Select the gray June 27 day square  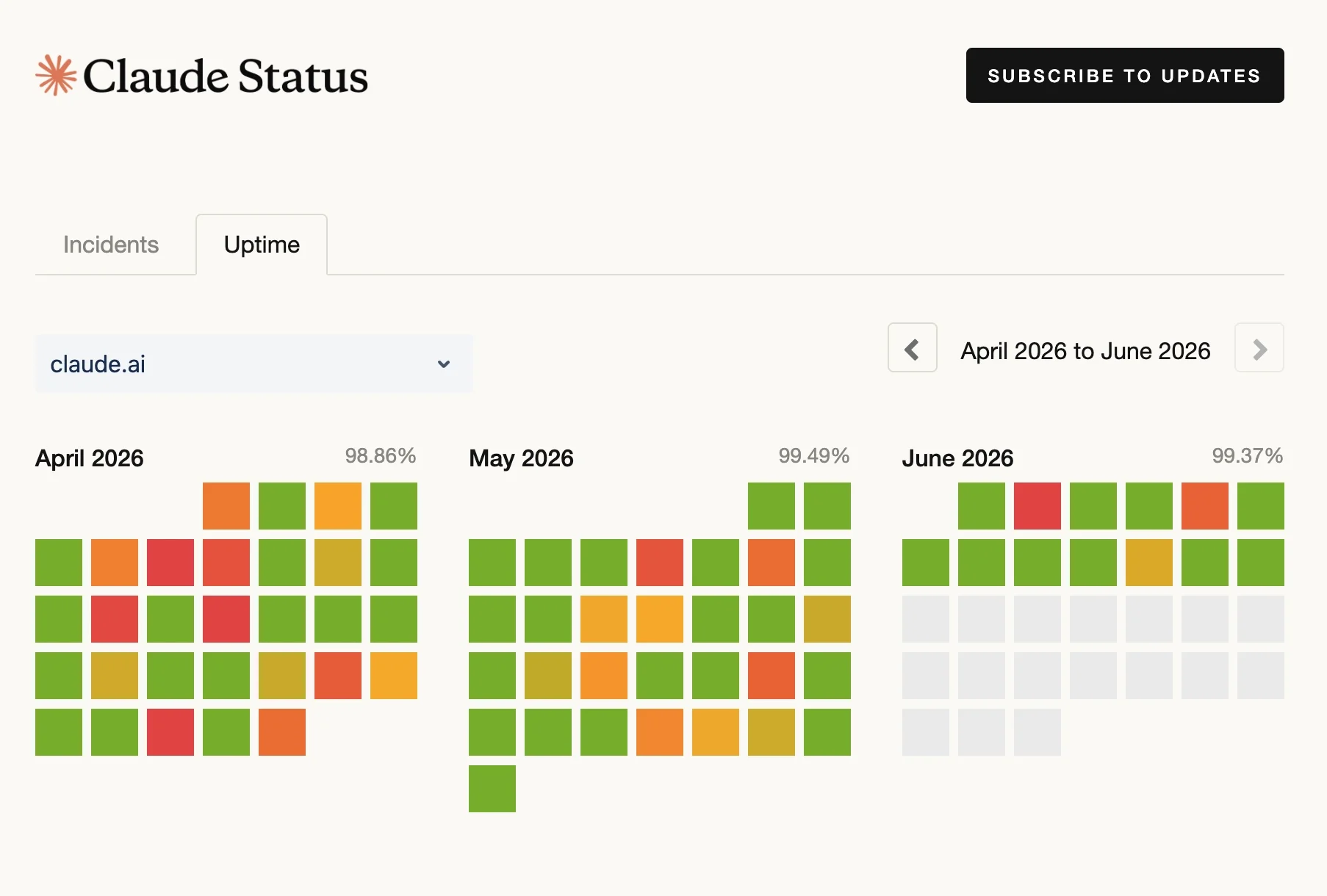[x=1261, y=676]
